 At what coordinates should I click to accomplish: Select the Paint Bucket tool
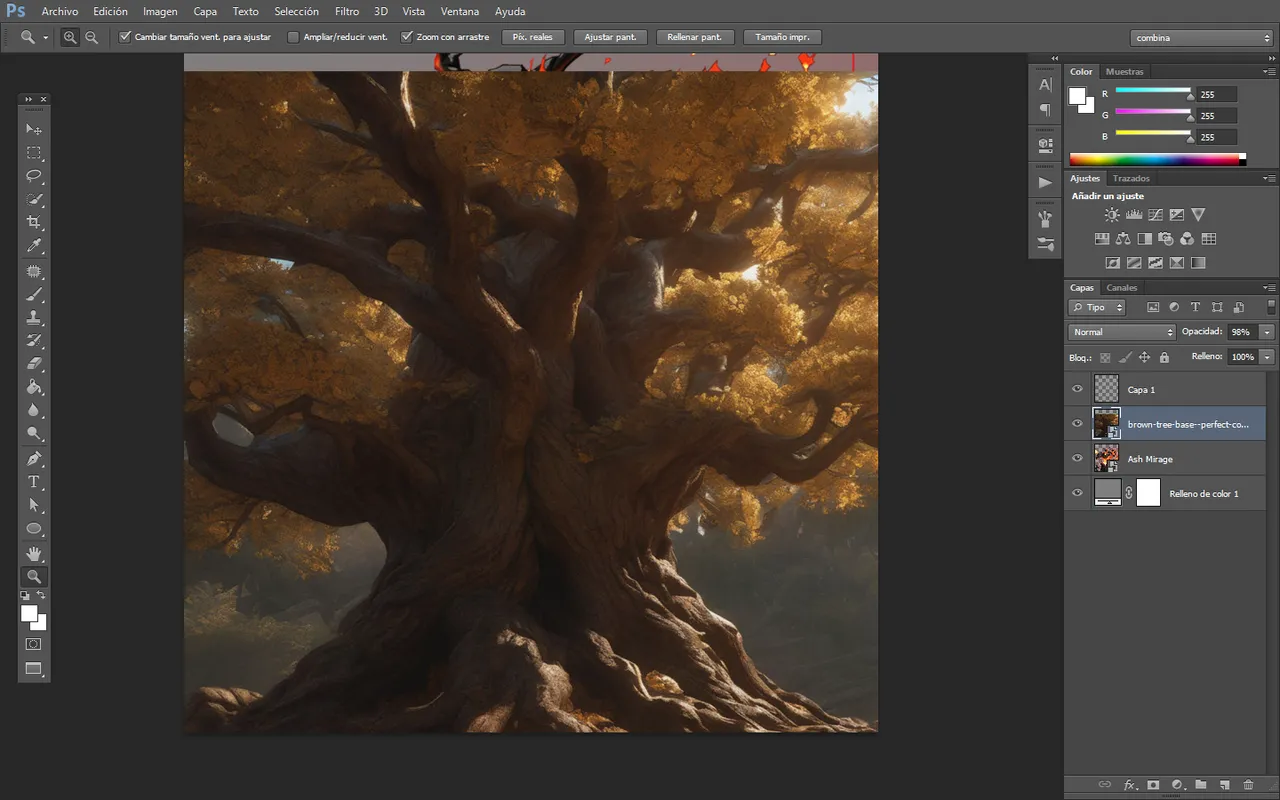coord(34,387)
